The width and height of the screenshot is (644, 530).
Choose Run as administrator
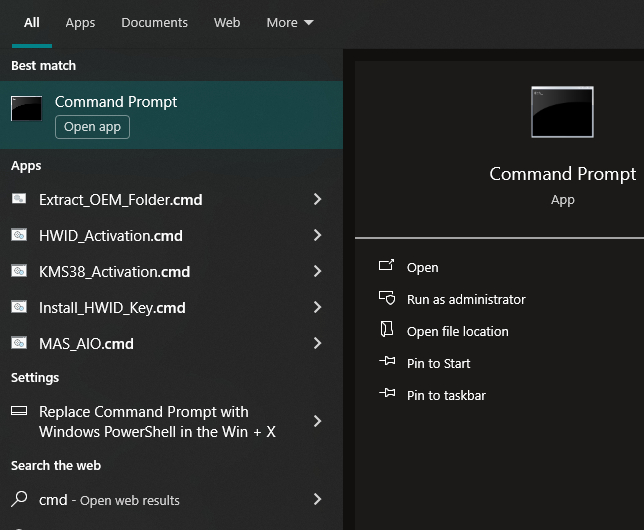tap(466, 300)
